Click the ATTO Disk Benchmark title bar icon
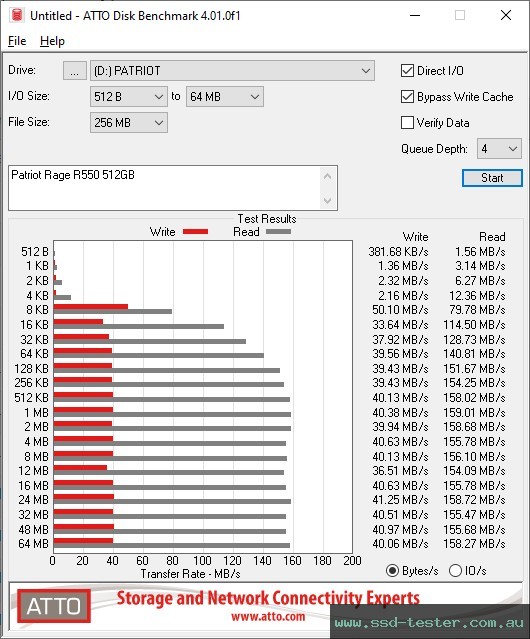The height and width of the screenshot is (639, 530). pyautogui.click(x=17, y=15)
